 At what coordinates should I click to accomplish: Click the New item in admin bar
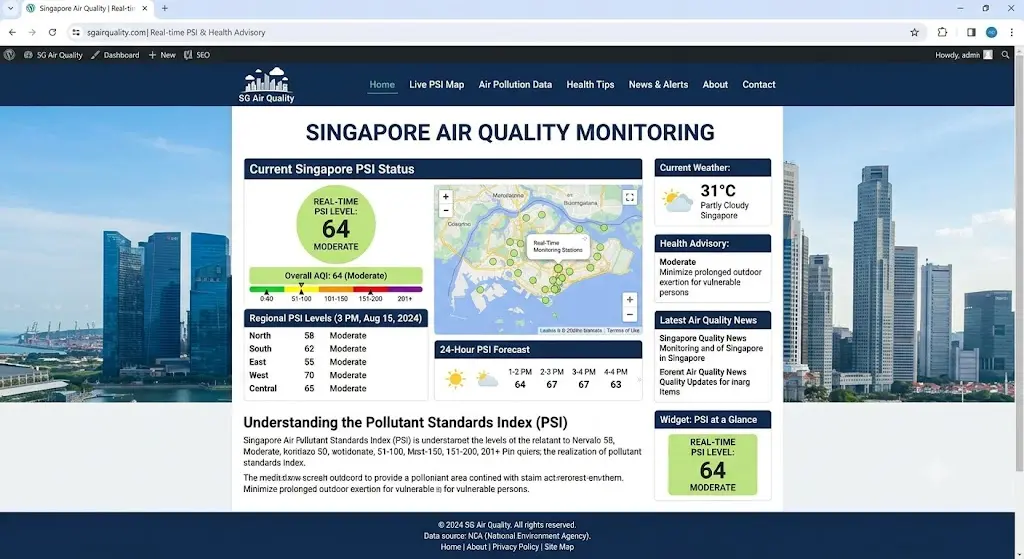pos(162,55)
